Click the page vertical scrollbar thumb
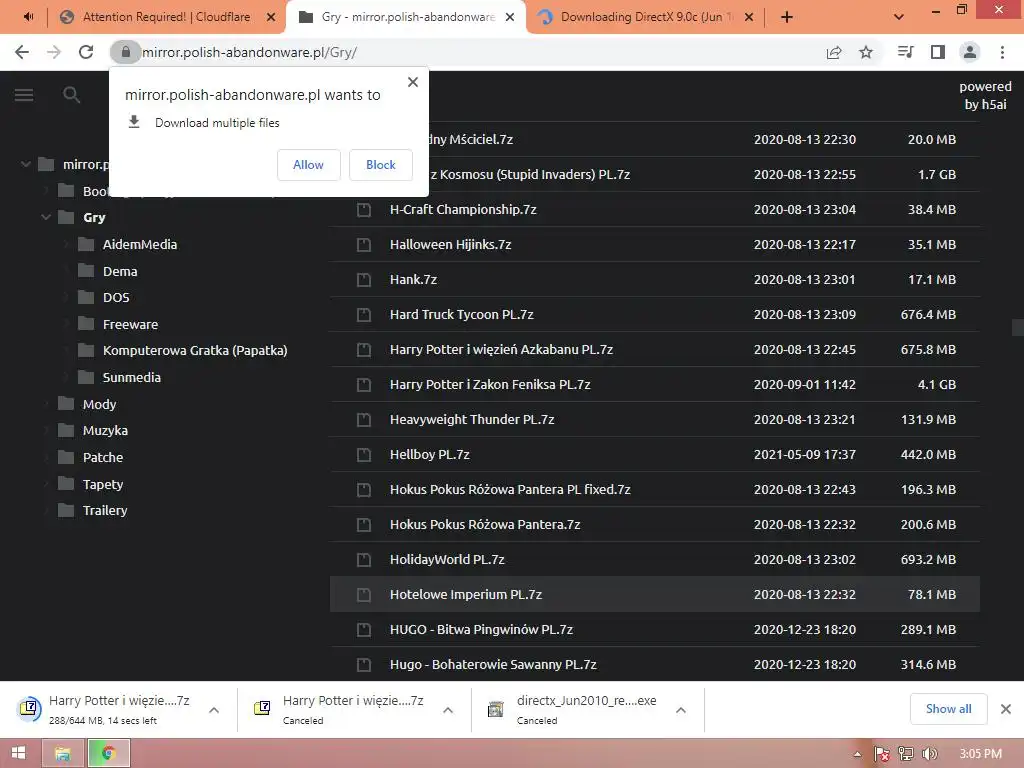This screenshot has height=768, width=1024. (1017, 327)
